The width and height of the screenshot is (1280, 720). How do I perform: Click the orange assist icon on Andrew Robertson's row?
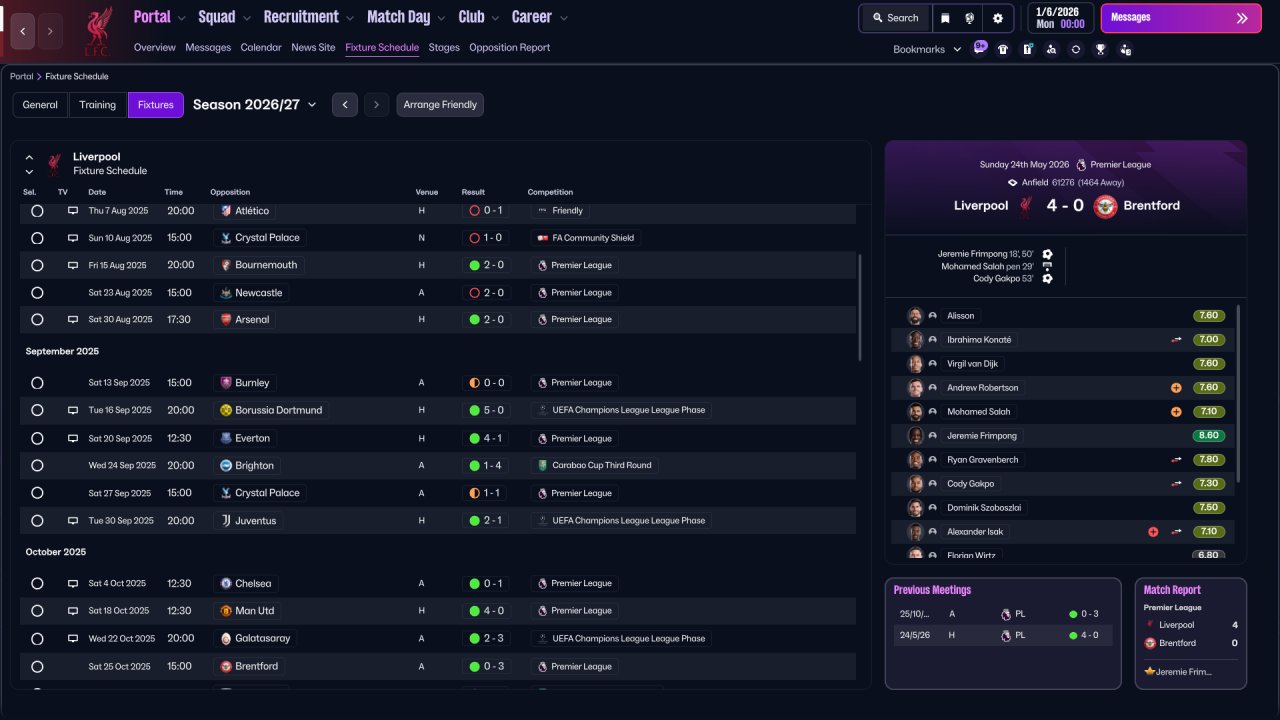click(1176, 388)
